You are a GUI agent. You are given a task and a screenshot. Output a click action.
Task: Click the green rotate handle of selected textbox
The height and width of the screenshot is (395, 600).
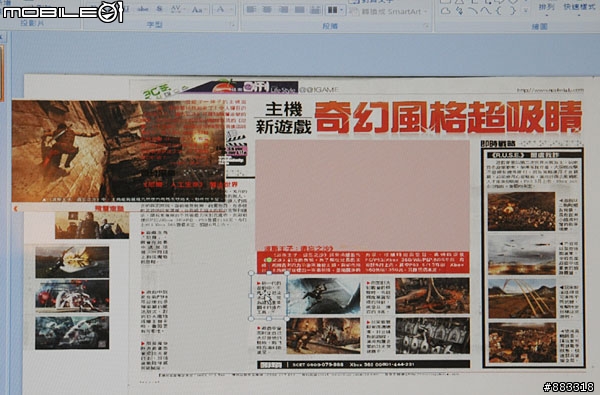269,260
